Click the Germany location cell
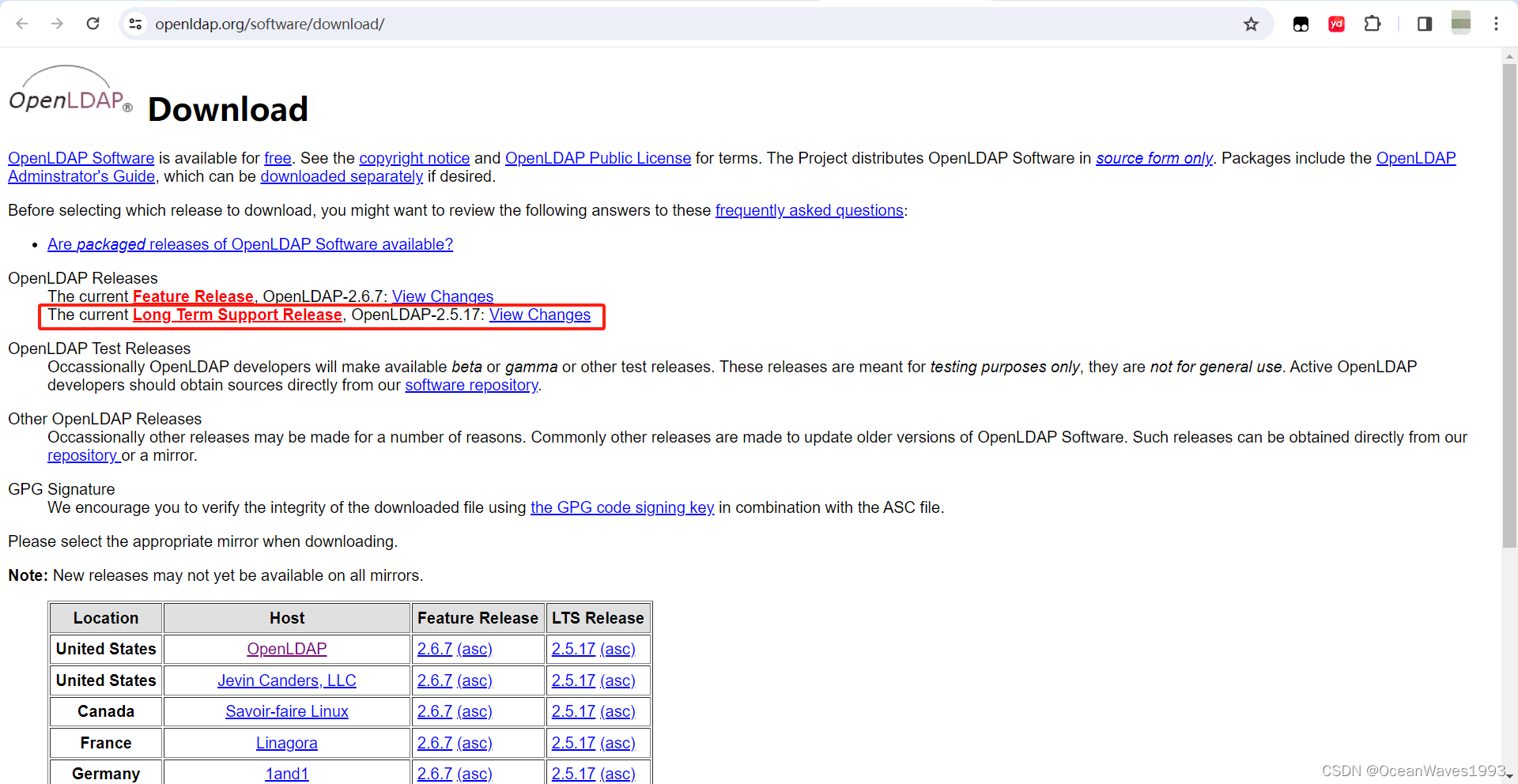 click(x=106, y=774)
